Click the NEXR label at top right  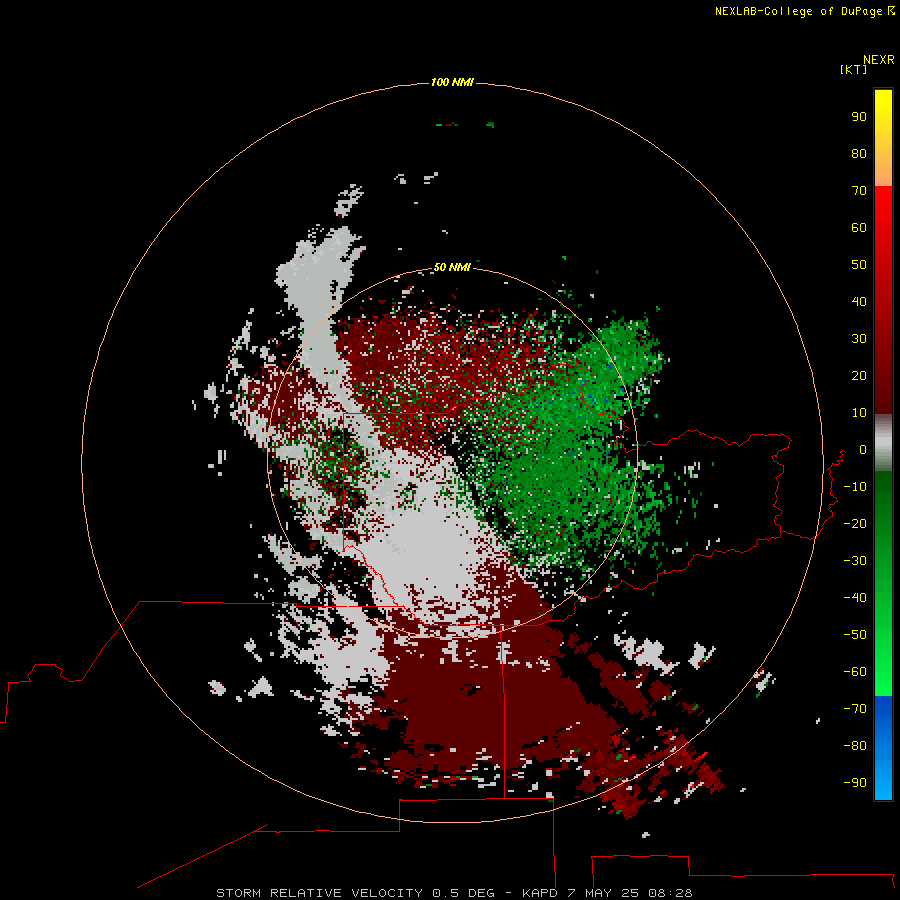878,60
